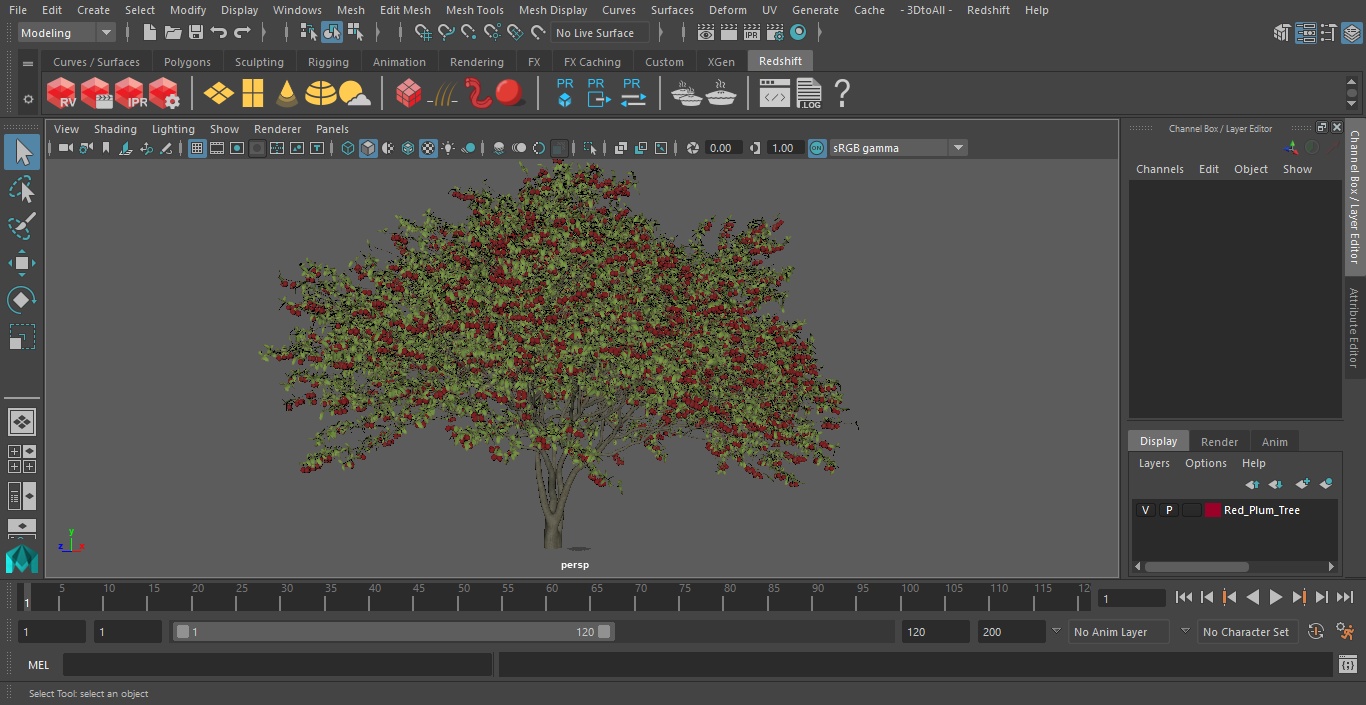Open the Modeling menu set dropdown
Screen dimensions: 1366x705
point(67,33)
